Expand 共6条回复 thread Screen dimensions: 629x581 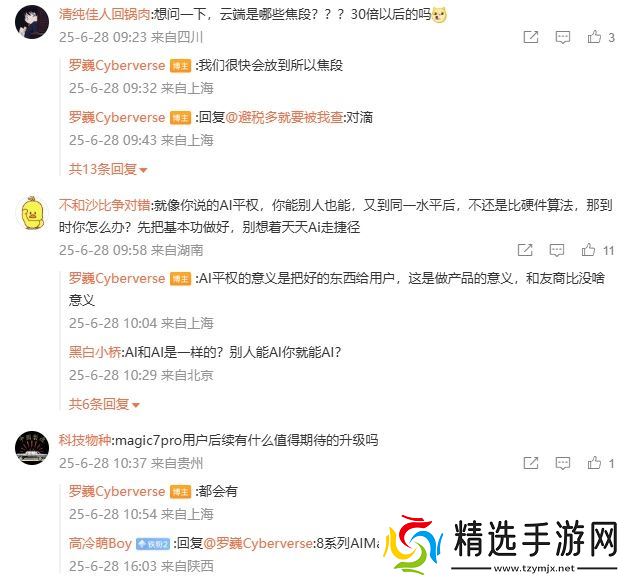[103, 404]
